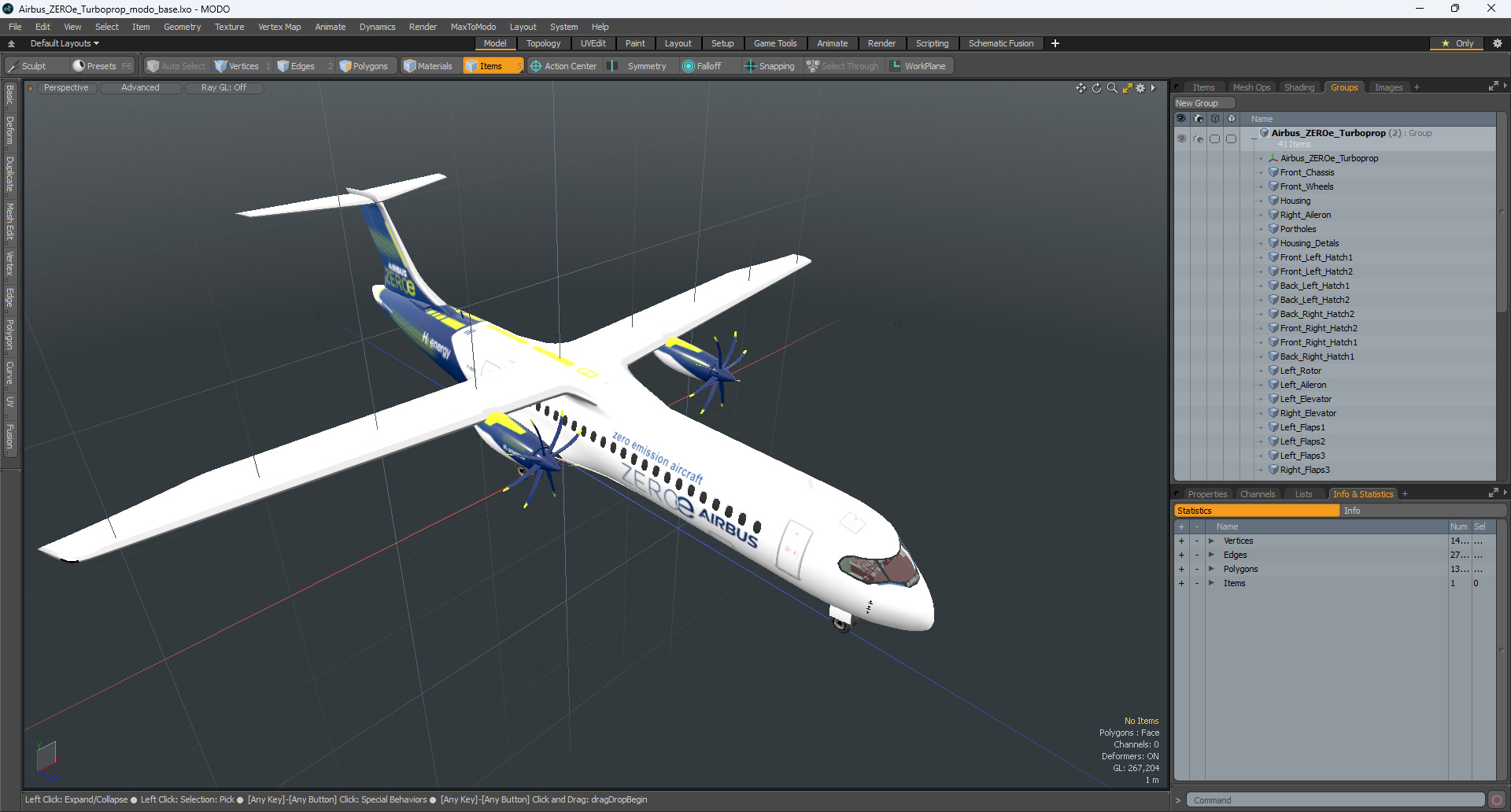Toggle first checkbox in Airbus_ZEROe_Turboprop group row
Viewport: 1511px width, 812px height.
[x=1215, y=138]
